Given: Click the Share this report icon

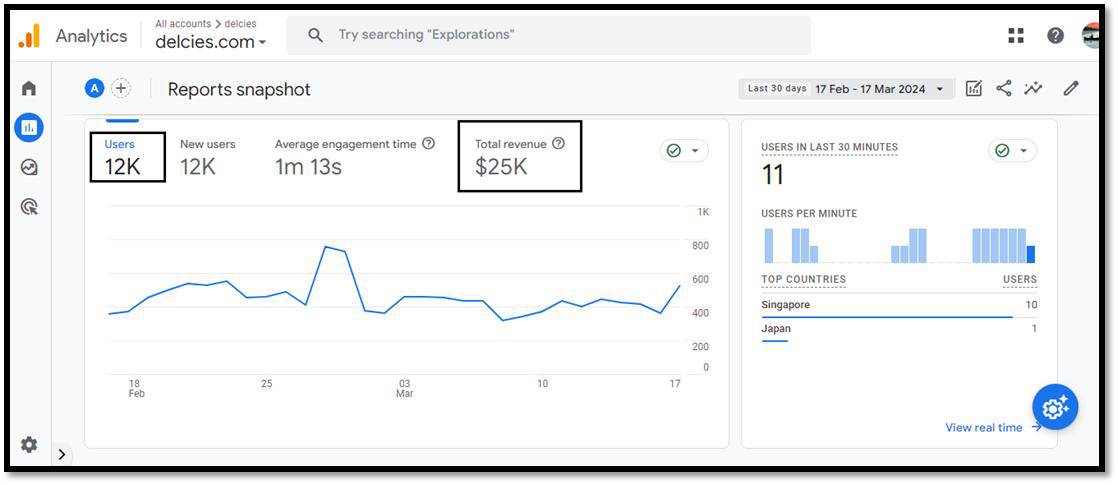Looking at the screenshot, I should (1004, 89).
